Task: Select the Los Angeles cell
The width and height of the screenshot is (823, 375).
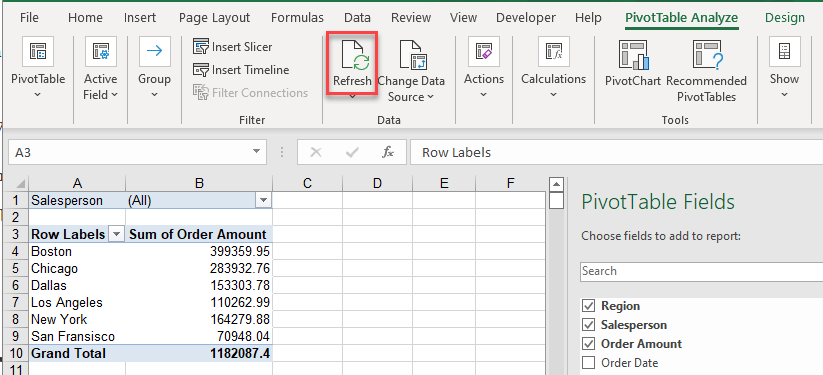Action: click(x=77, y=303)
